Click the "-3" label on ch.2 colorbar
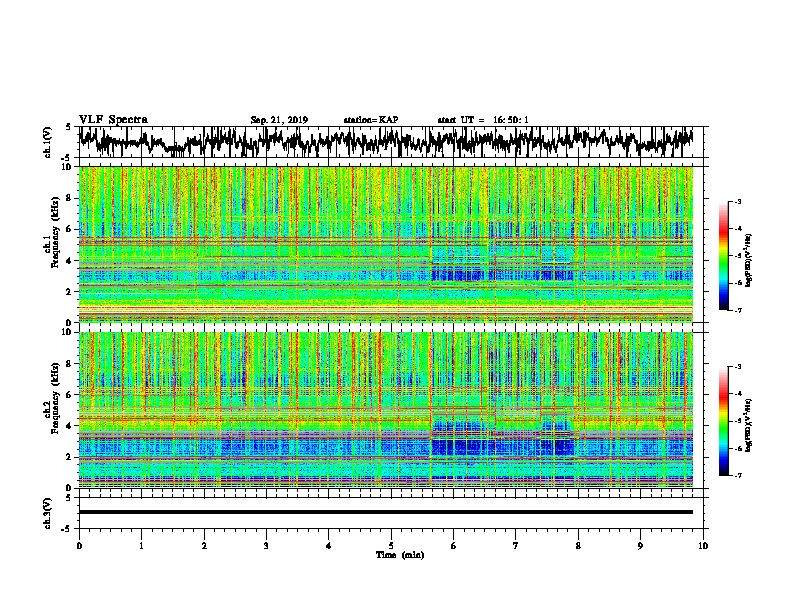The width and height of the screenshot is (792, 612). click(x=737, y=367)
